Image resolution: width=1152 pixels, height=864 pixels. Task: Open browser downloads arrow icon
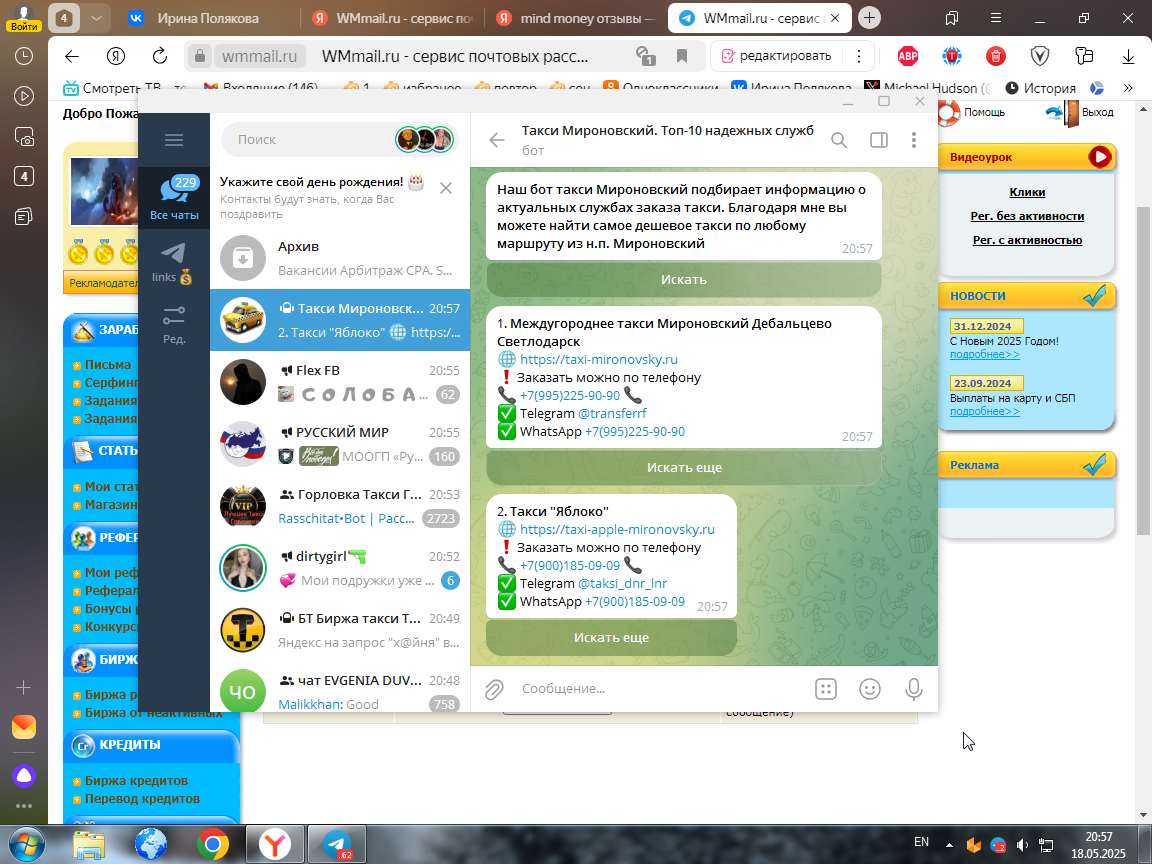(1128, 56)
